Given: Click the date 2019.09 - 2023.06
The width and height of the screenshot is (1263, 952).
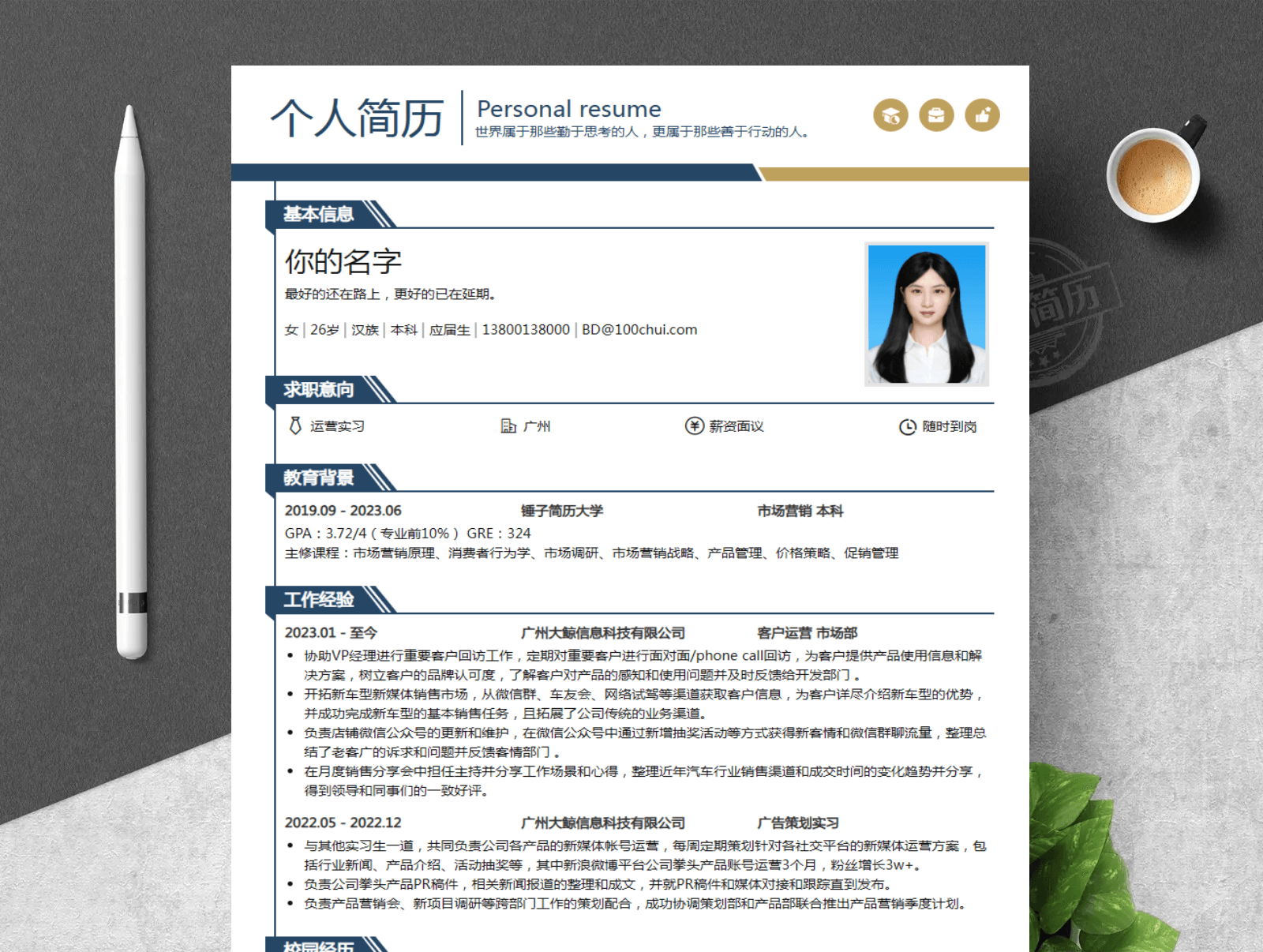Looking at the screenshot, I should (343, 511).
